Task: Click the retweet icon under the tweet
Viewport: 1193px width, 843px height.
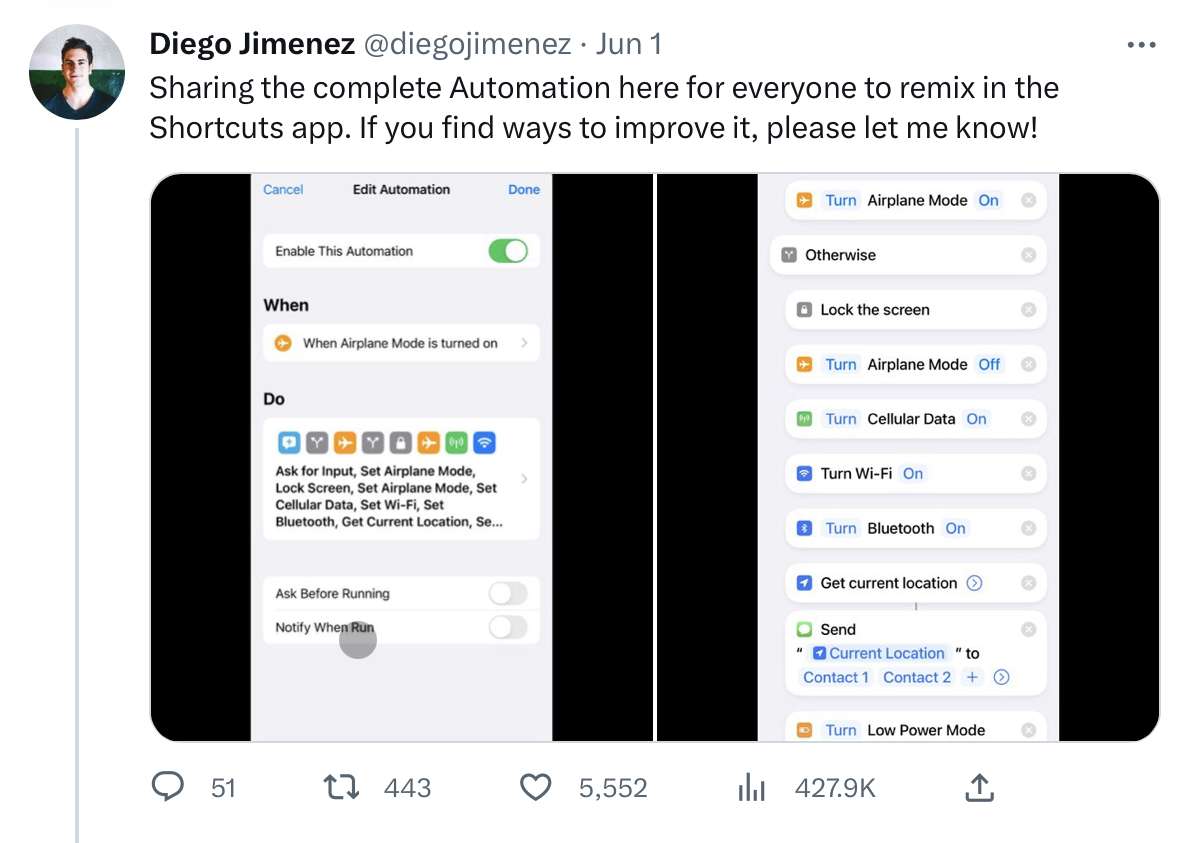Action: click(339, 787)
